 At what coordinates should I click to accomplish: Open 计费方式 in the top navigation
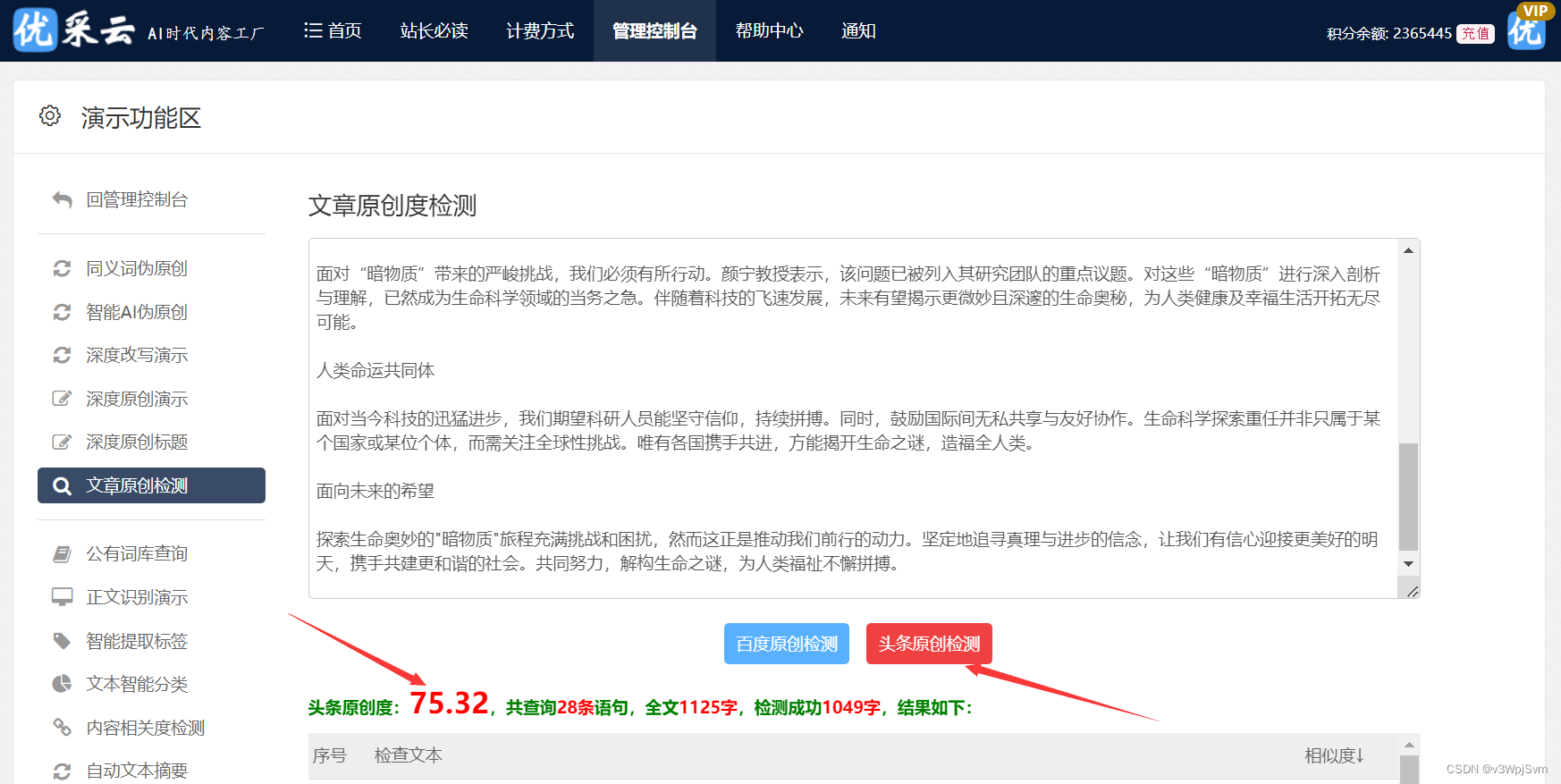click(540, 30)
